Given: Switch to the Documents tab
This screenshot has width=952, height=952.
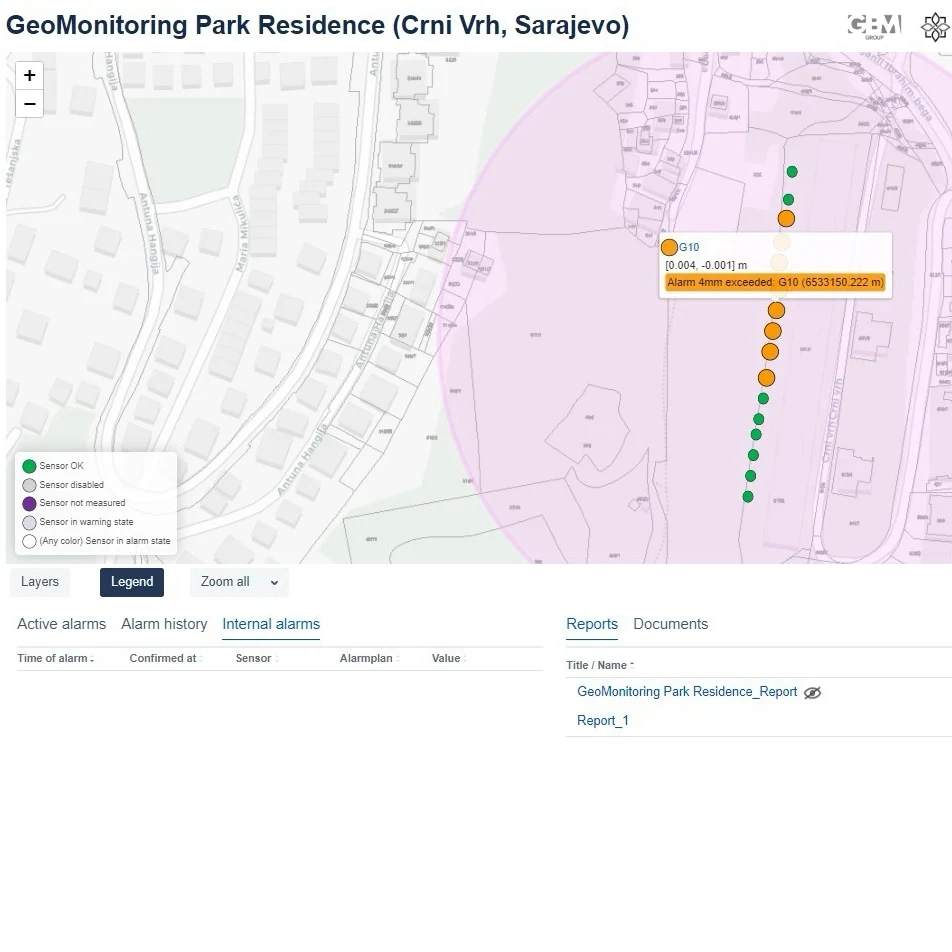Looking at the screenshot, I should pos(670,624).
